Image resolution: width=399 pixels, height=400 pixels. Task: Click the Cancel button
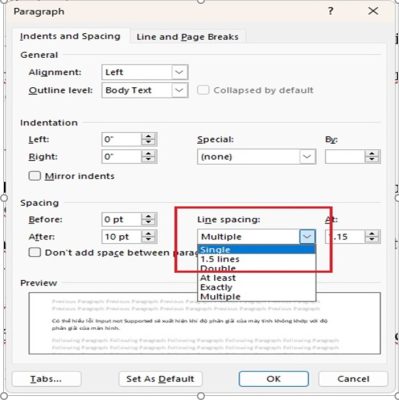point(353,379)
